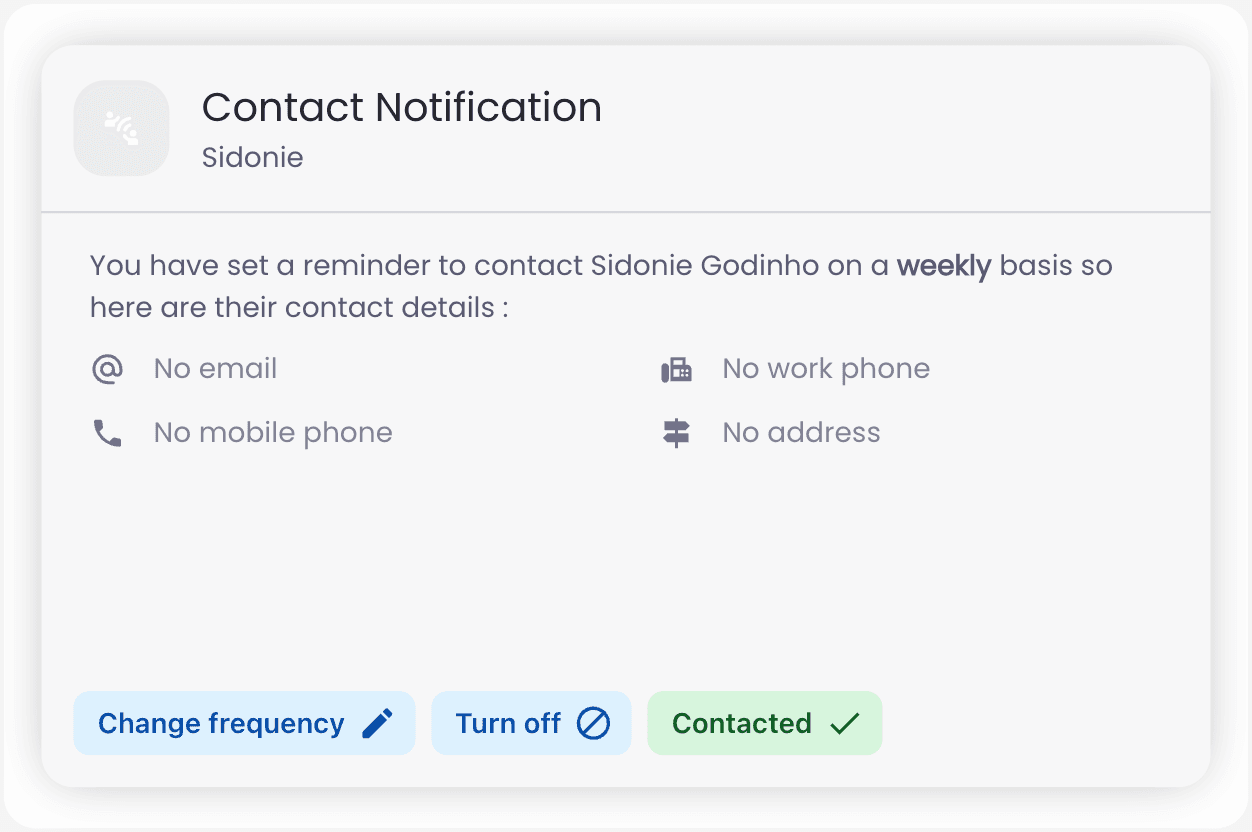Click the work phone fax icon
This screenshot has width=1252, height=832.
coord(676,368)
